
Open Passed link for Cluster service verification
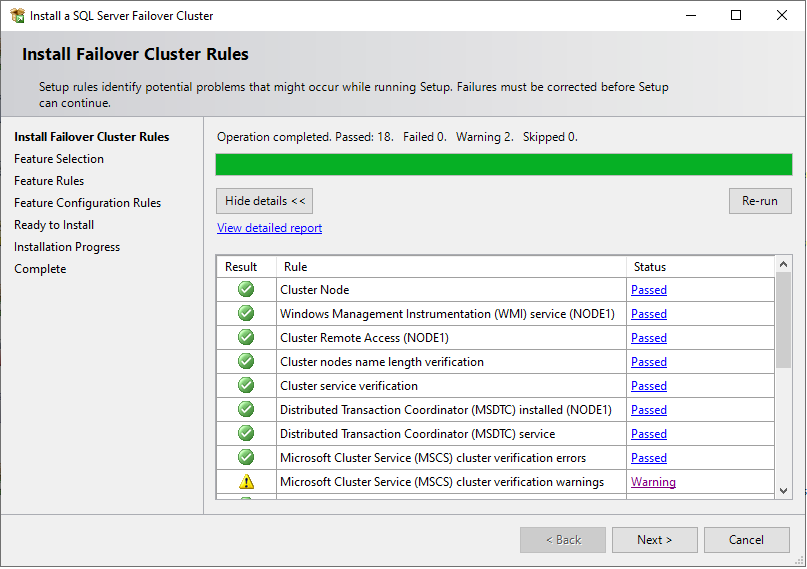[648, 386]
